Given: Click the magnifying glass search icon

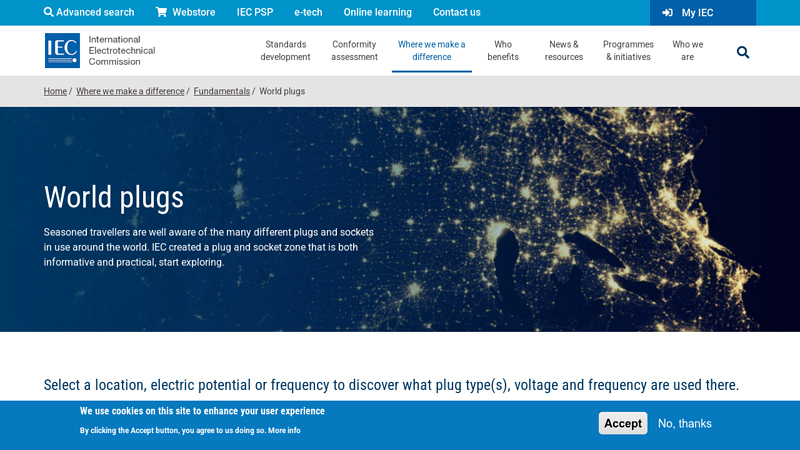Looking at the screenshot, I should tap(743, 52).
